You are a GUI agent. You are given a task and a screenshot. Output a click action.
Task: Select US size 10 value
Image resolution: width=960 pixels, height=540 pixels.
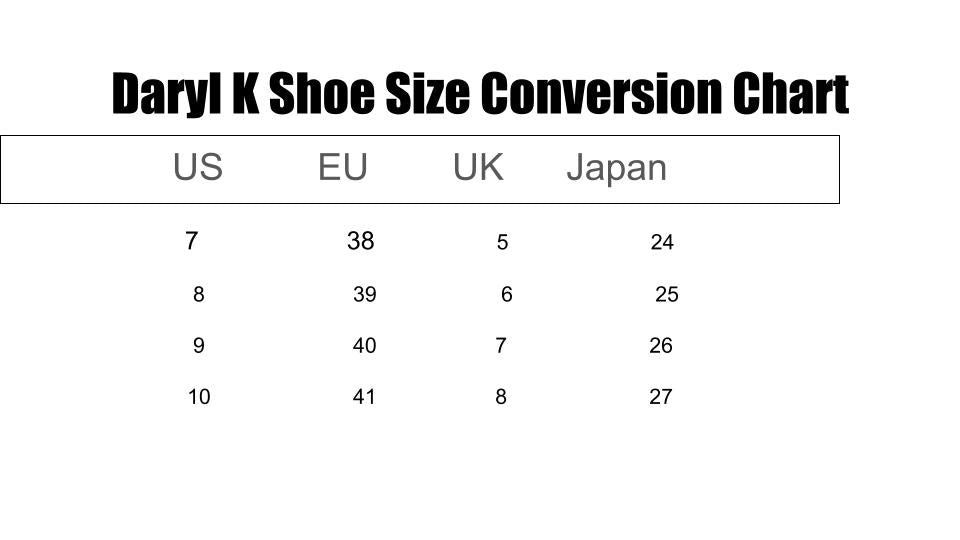(x=199, y=397)
